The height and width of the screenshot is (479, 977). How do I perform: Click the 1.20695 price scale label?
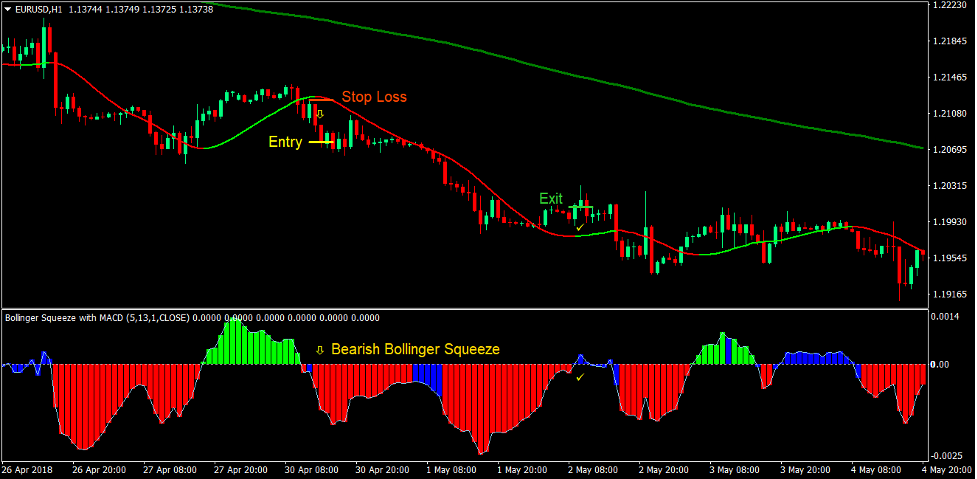(948, 150)
